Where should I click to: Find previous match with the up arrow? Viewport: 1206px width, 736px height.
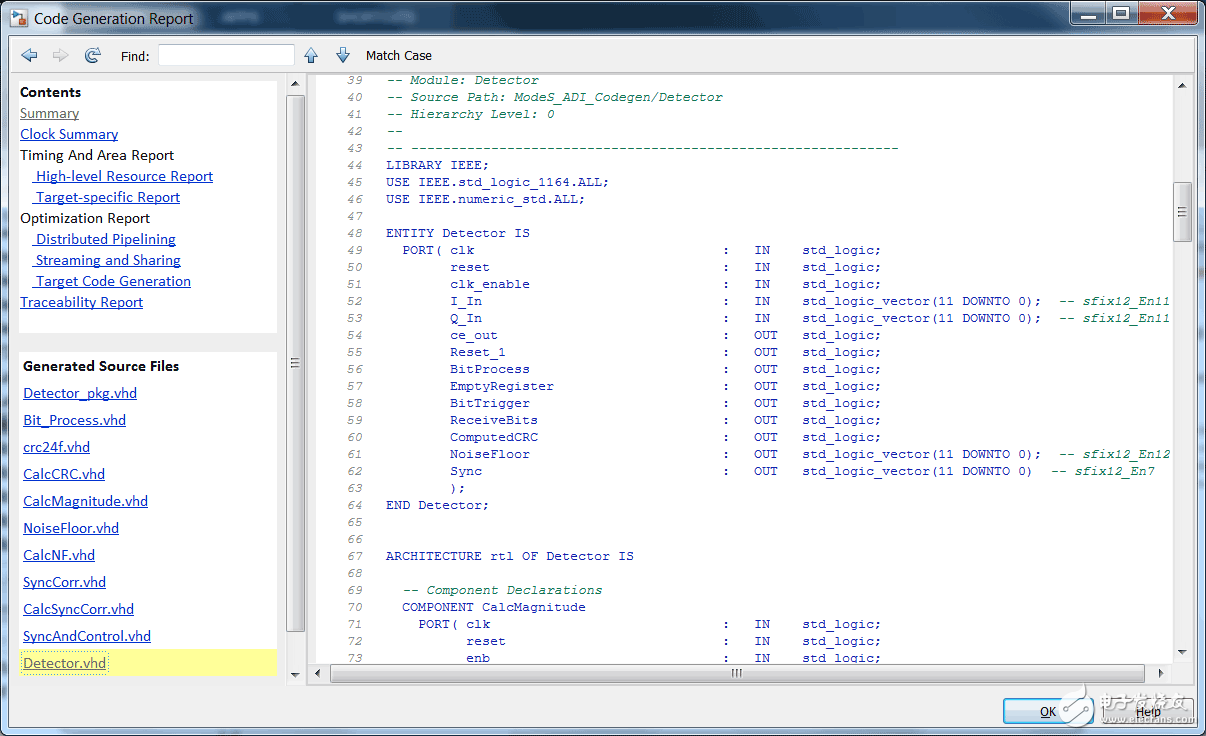tap(310, 55)
